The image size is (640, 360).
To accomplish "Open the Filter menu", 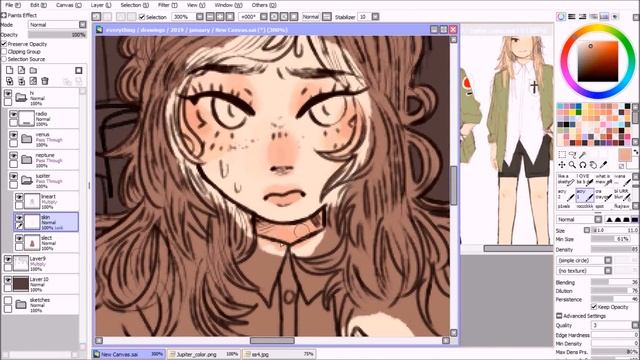I will pyautogui.click(x=167, y=5).
